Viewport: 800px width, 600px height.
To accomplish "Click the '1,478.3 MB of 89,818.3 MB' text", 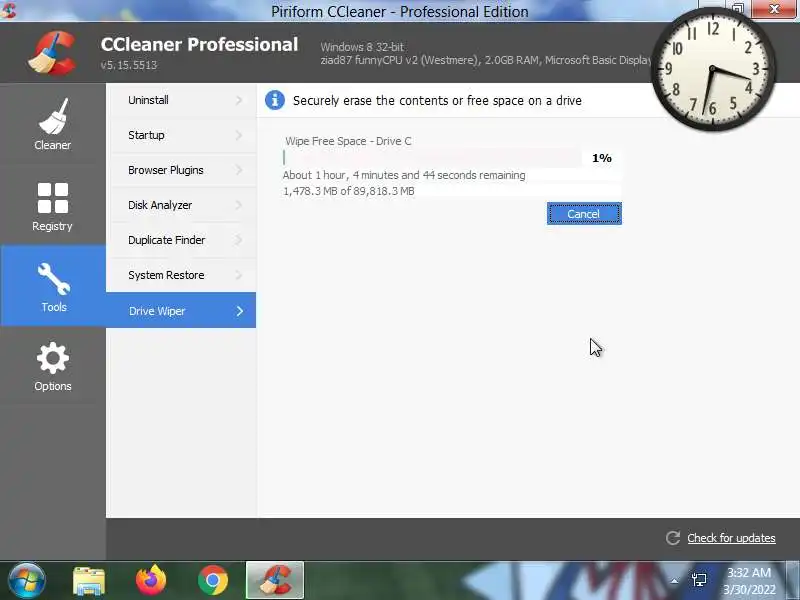I will coord(349,191).
